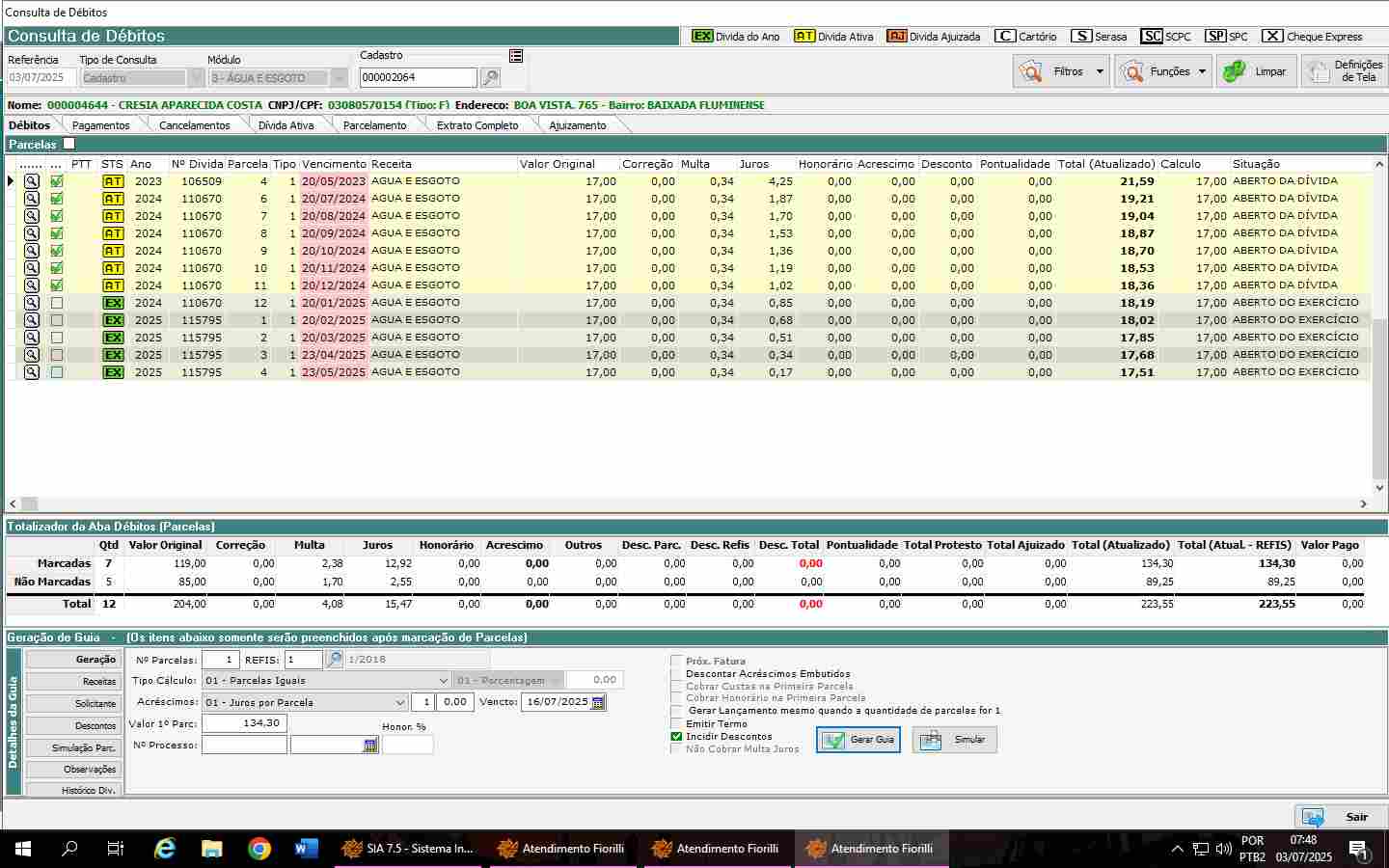
Task: Expand the Tipo Cálculo dropdown
Action: tap(443, 681)
